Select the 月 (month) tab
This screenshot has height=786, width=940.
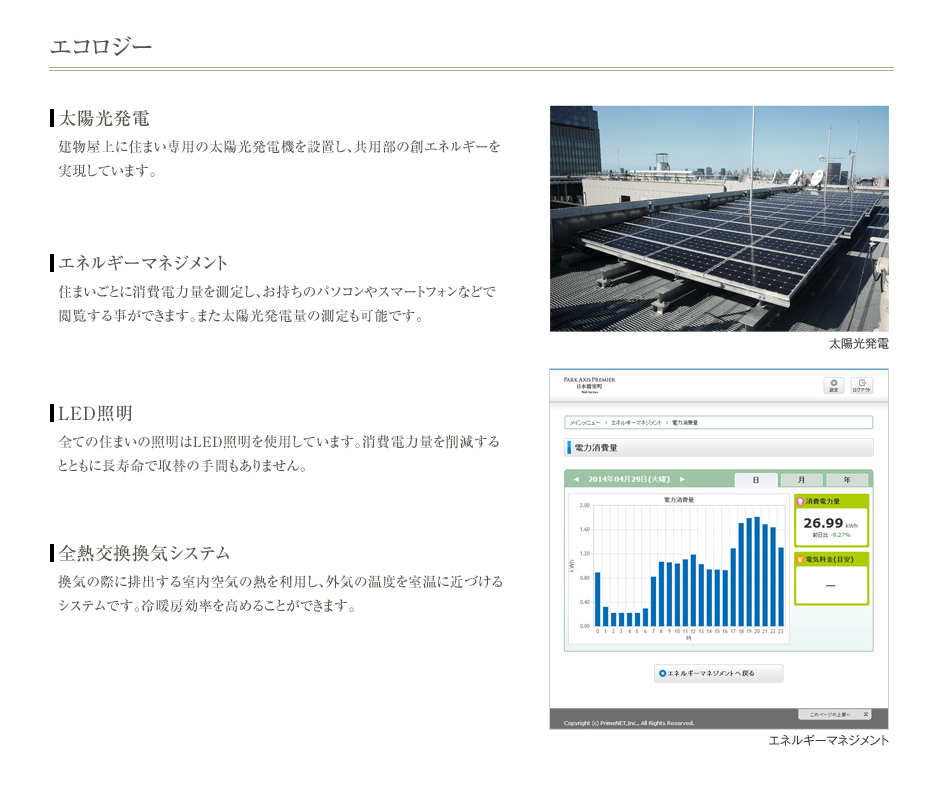pyautogui.click(x=801, y=480)
